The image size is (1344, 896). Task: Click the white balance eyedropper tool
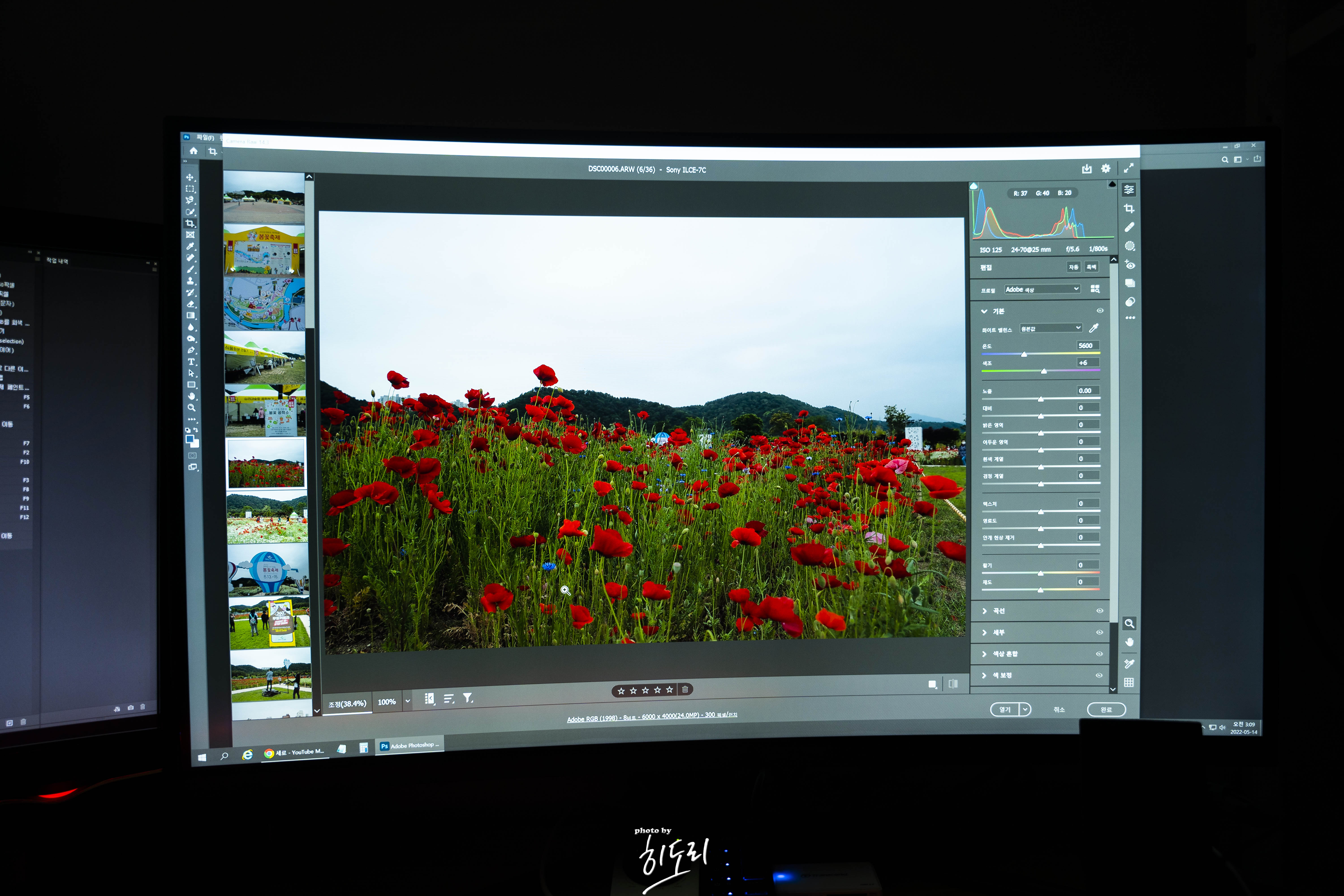tap(1094, 328)
